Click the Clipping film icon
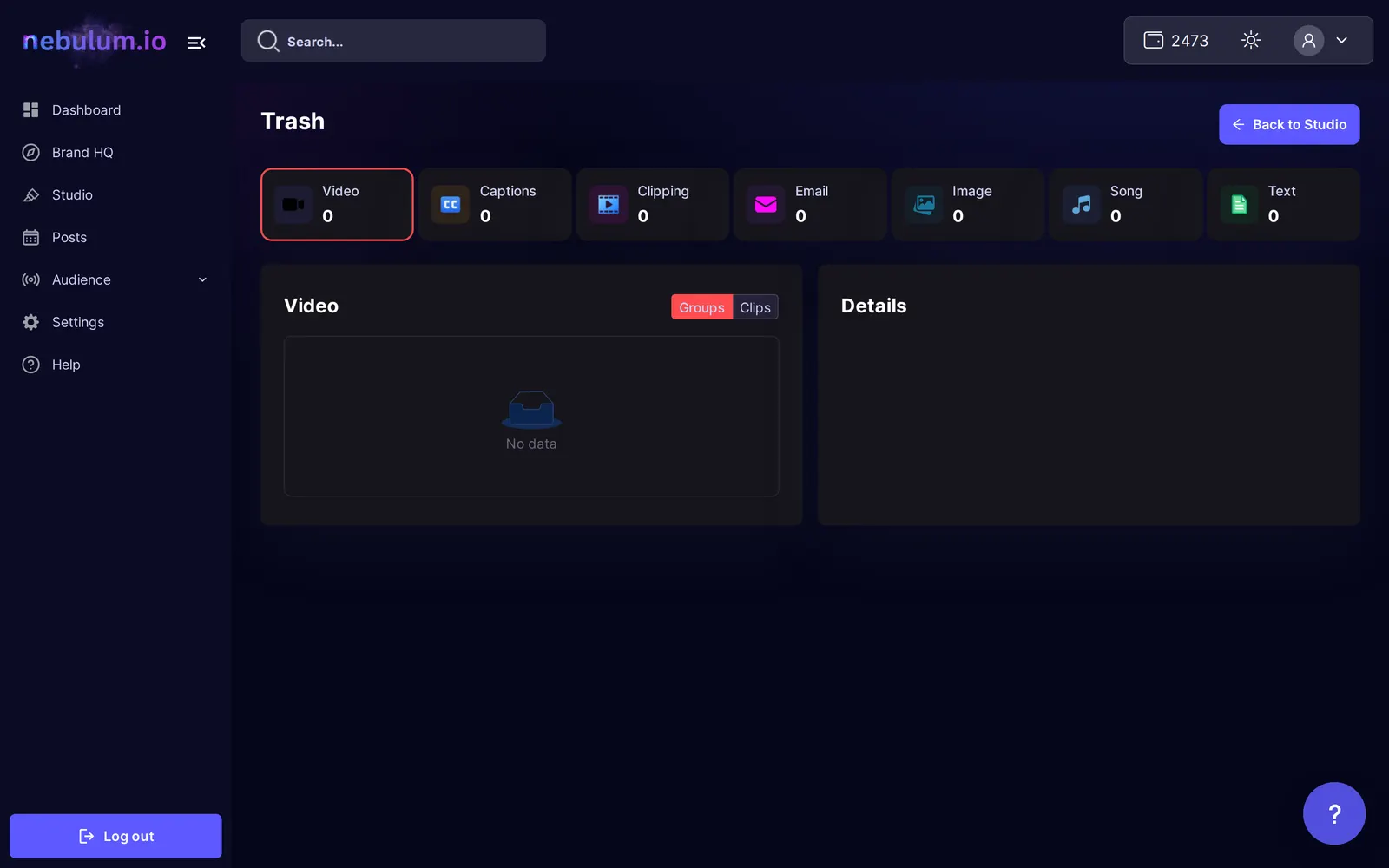Screen dimensions: 1389x868 coord(609,205)
